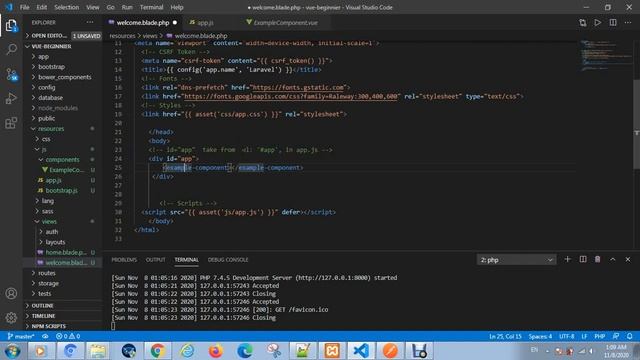Image resolution: width=640 pixels, height=360 pixels.
Task: Open the Terminal menu
Action: click(x=151, y=7)
